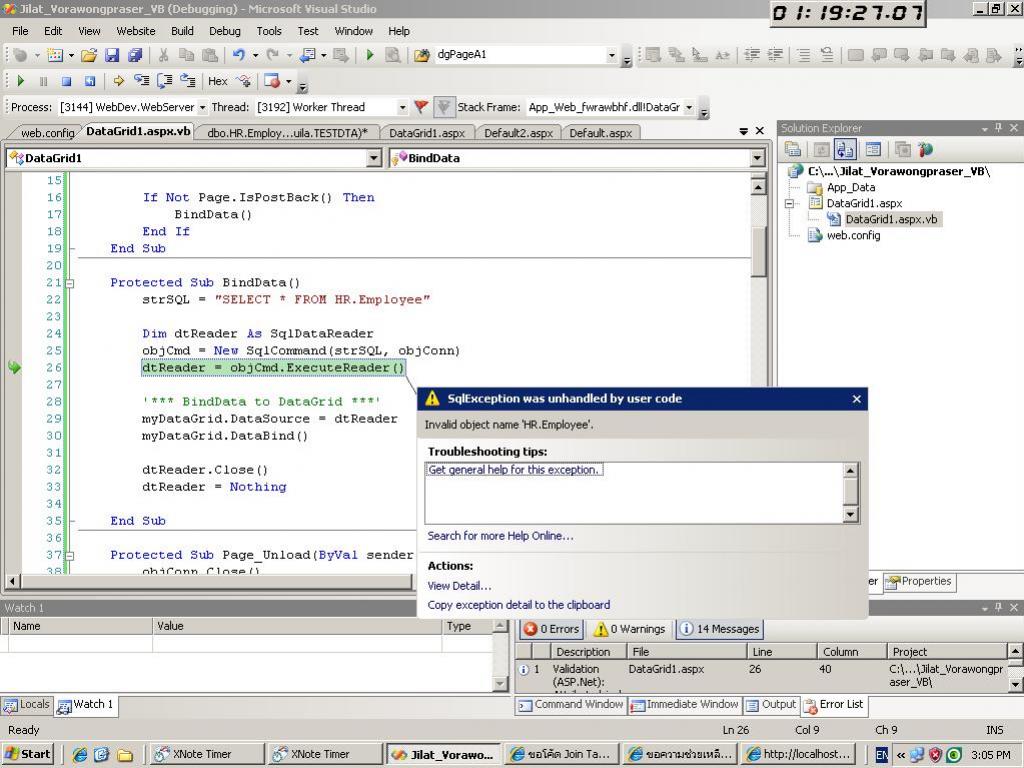The width and height of the screenshot is (1024, 768).
Task: Open the Website menu
Action: 136,31
